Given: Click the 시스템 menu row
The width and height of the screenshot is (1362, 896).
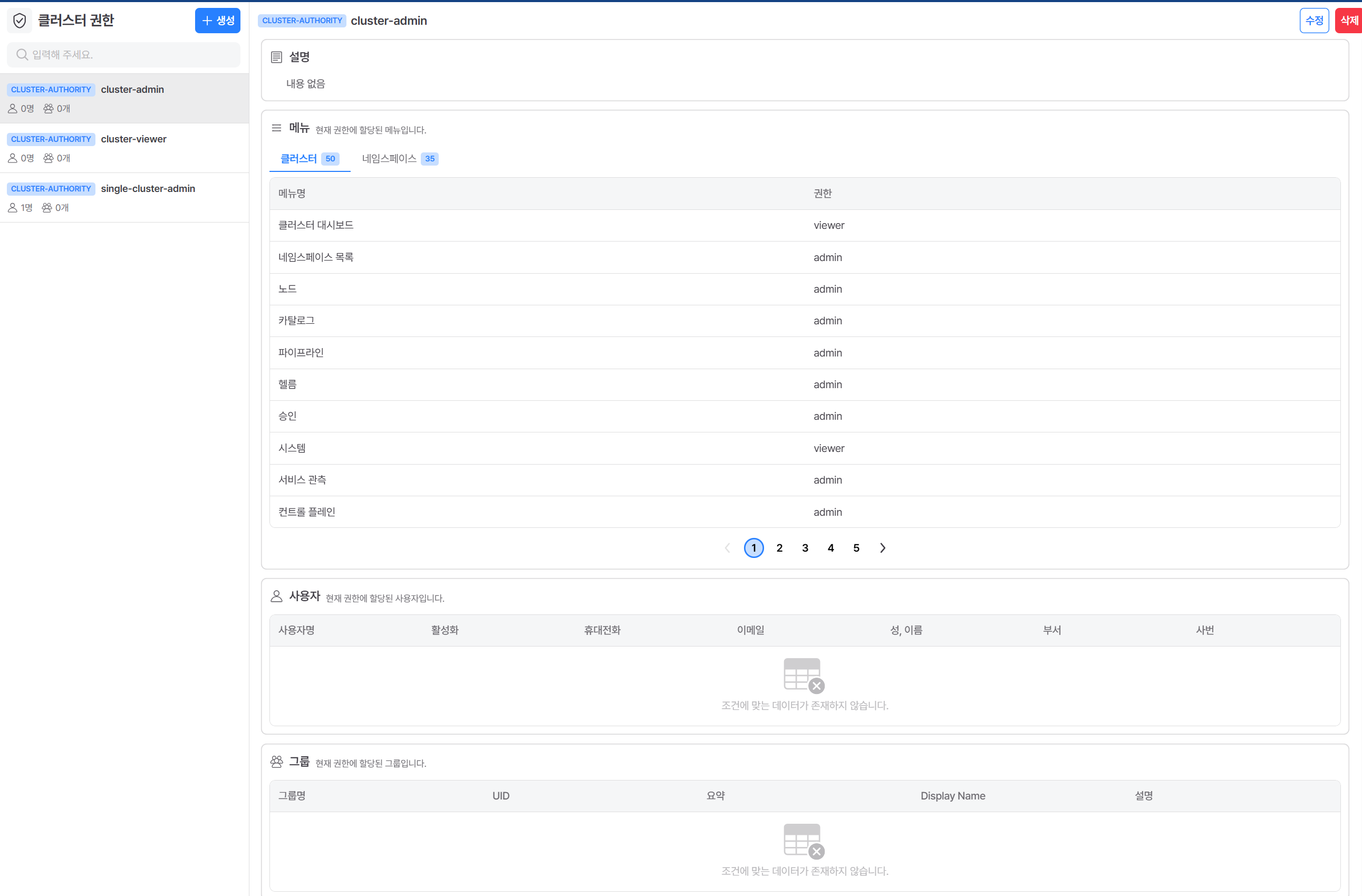Looking at the screenshot, I should click(x=805, y=448).
